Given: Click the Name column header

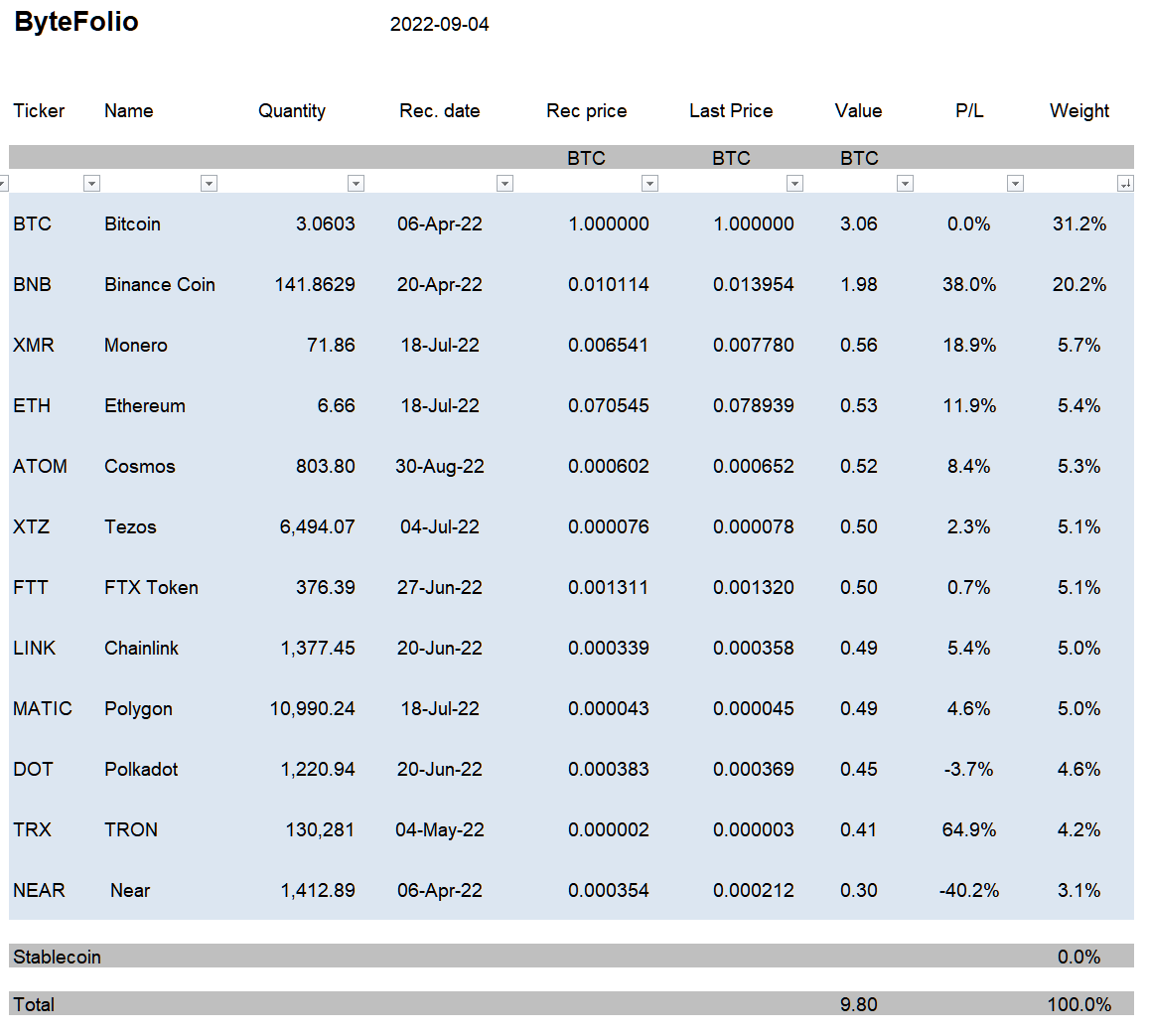Looking at the screenshot, I should click(129, 110).
